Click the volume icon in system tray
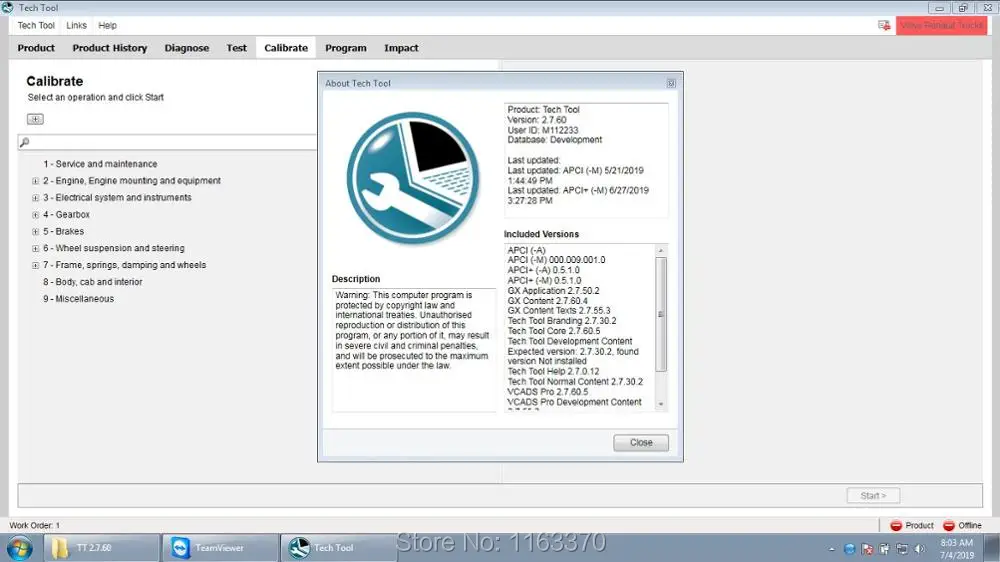Image resolution: width=1000 pixels, height=562 pixels. point(920,549)
